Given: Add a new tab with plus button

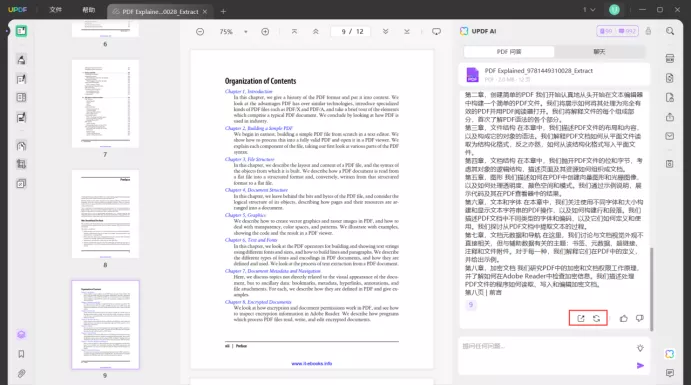Looking at the screenshot, I should [x=223, y=12].
